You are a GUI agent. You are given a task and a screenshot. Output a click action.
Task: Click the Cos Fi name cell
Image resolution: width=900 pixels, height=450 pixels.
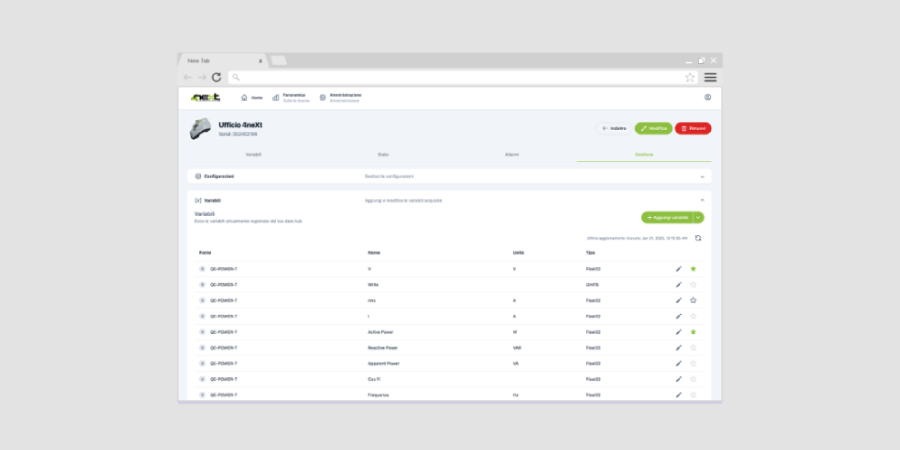tap(374, 379)
